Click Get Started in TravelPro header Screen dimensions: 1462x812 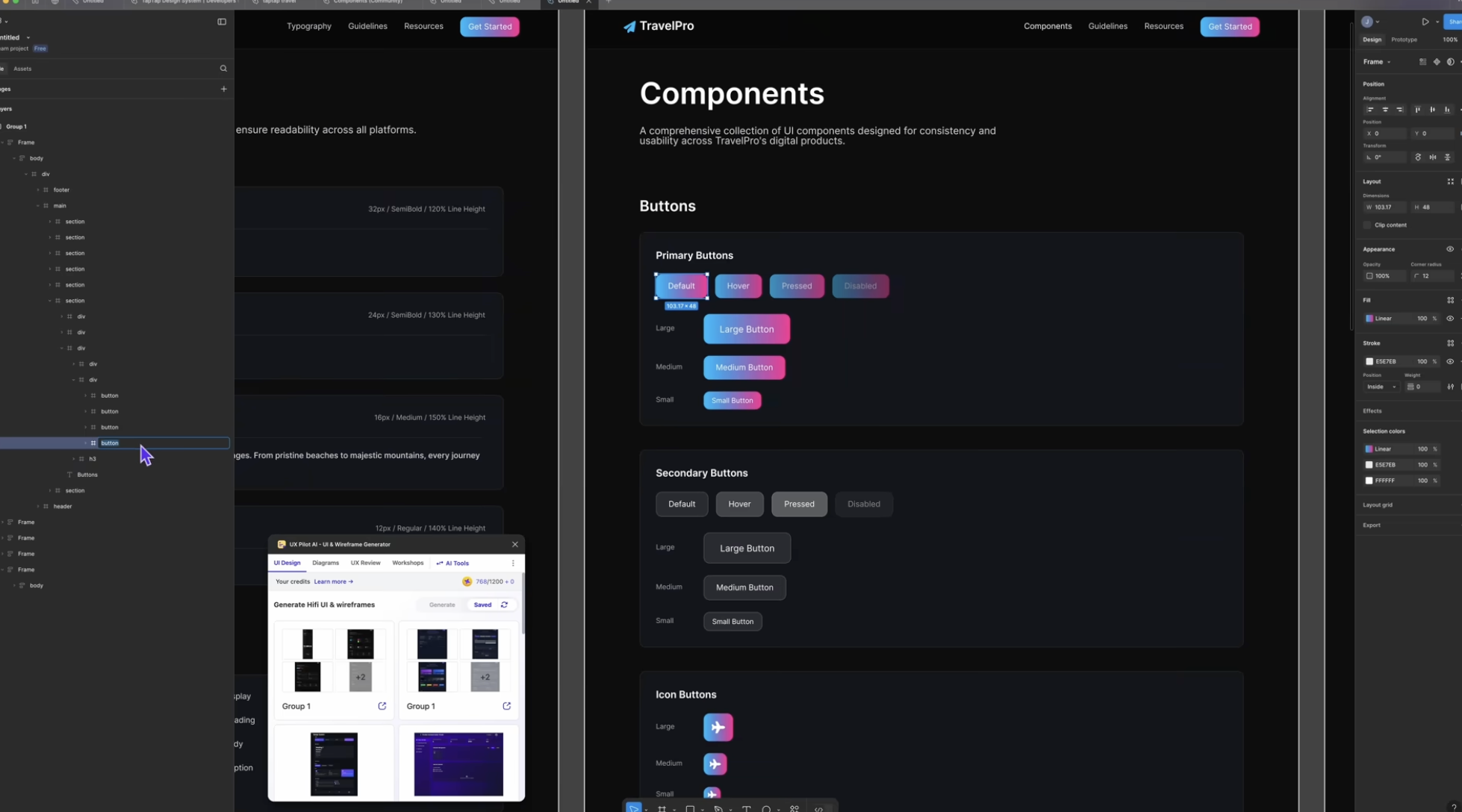1230,27
